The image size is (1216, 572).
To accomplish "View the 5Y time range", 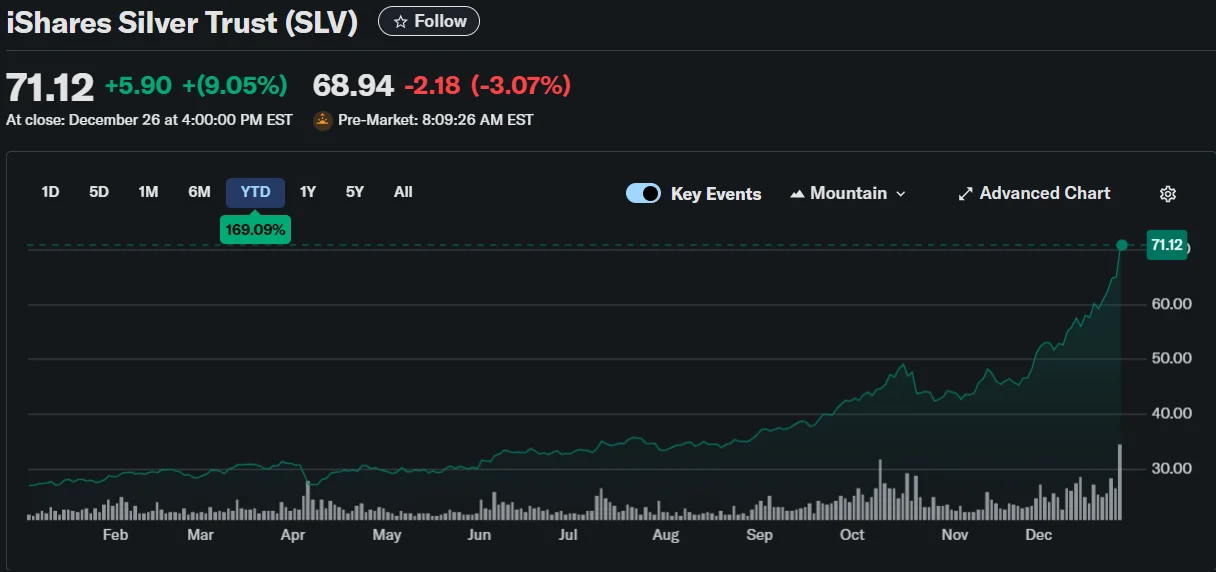I will (355, 192).
